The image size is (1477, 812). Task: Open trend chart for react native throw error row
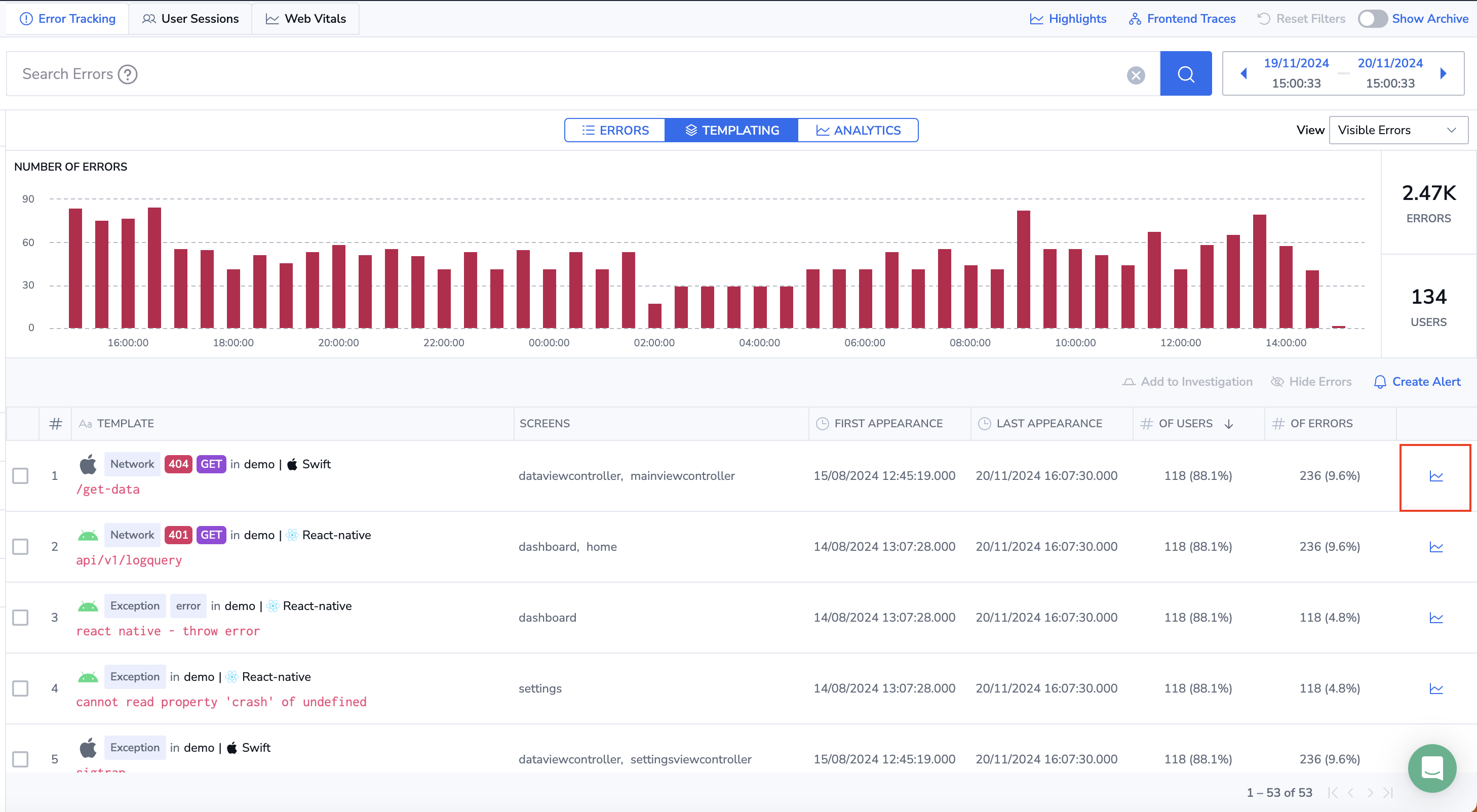tap(1435, 618)
